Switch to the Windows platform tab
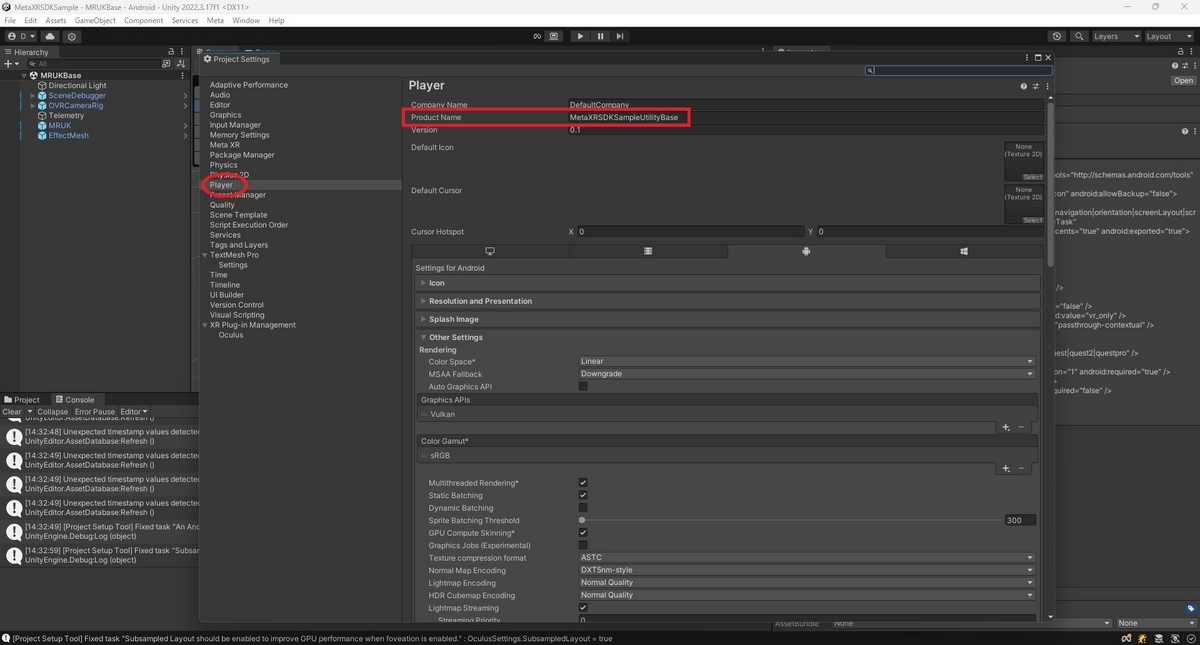The image size is (1200, 645). click(x=964, y=251)
